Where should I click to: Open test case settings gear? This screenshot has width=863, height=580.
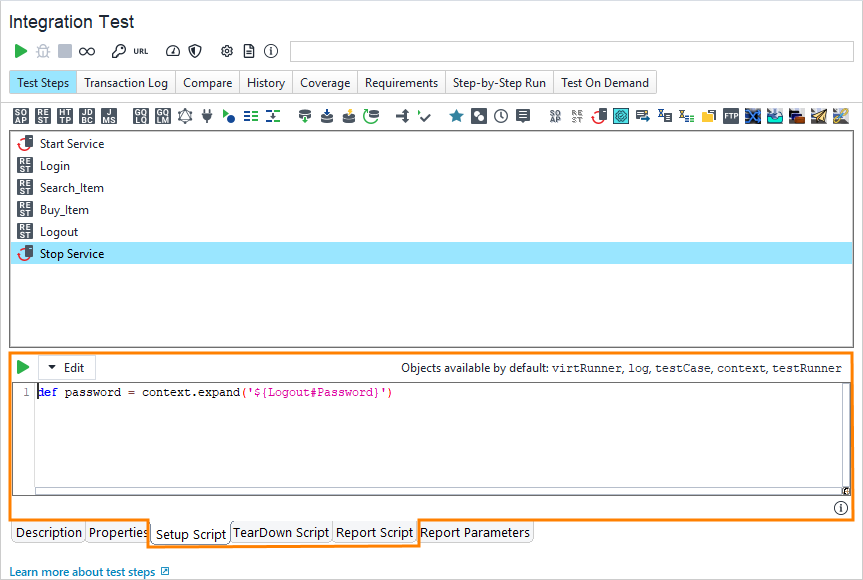(x=227, y=51)
